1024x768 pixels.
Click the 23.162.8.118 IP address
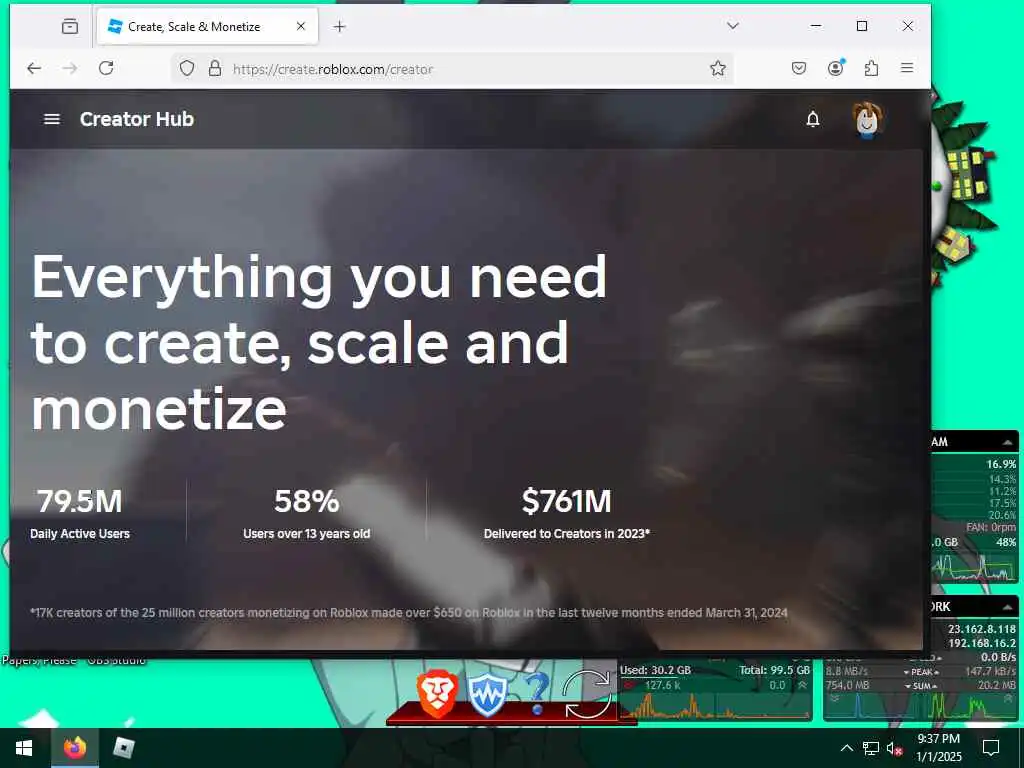(x=982, y=629)
